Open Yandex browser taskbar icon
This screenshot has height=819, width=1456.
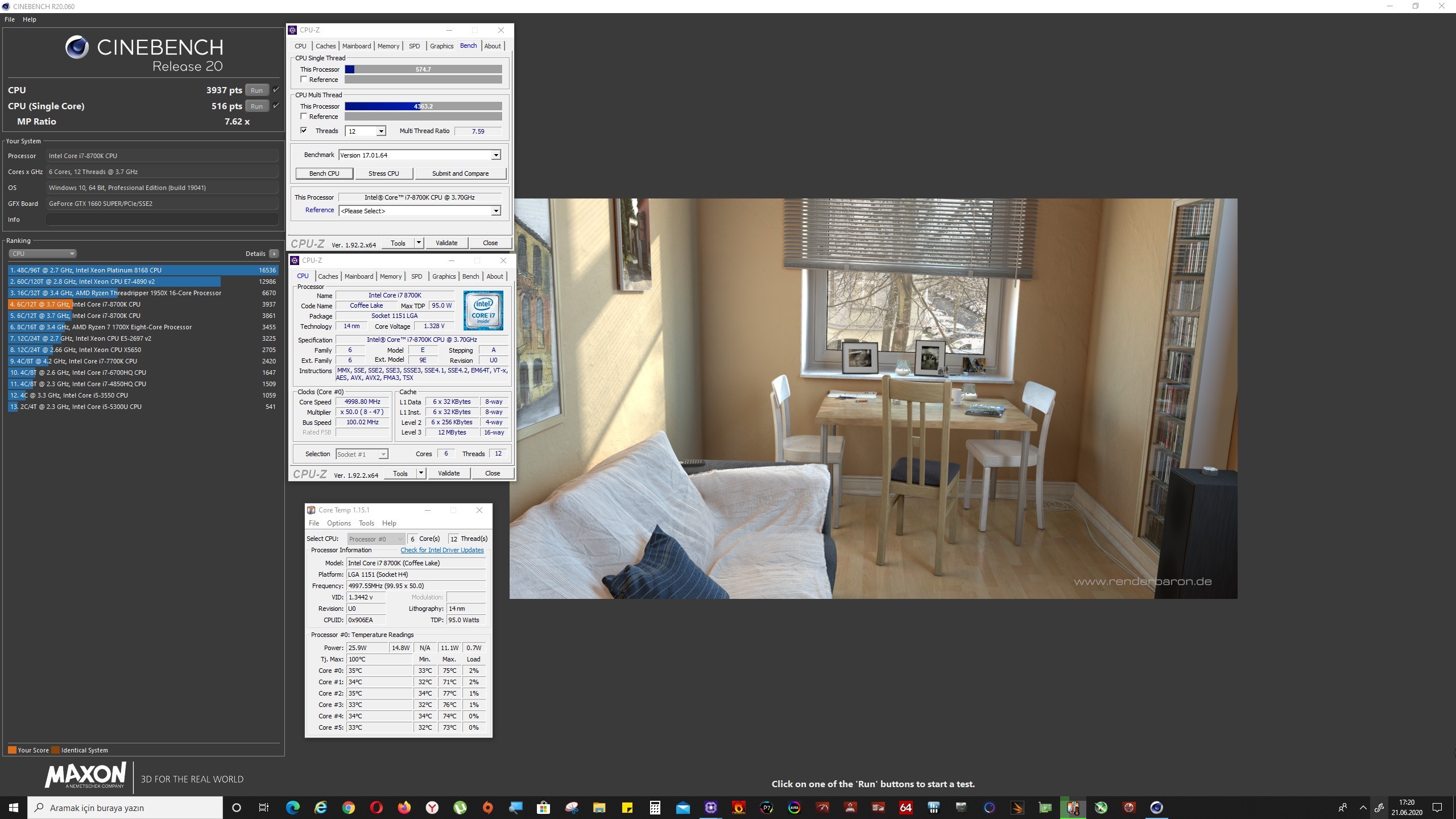pos(432,807)
